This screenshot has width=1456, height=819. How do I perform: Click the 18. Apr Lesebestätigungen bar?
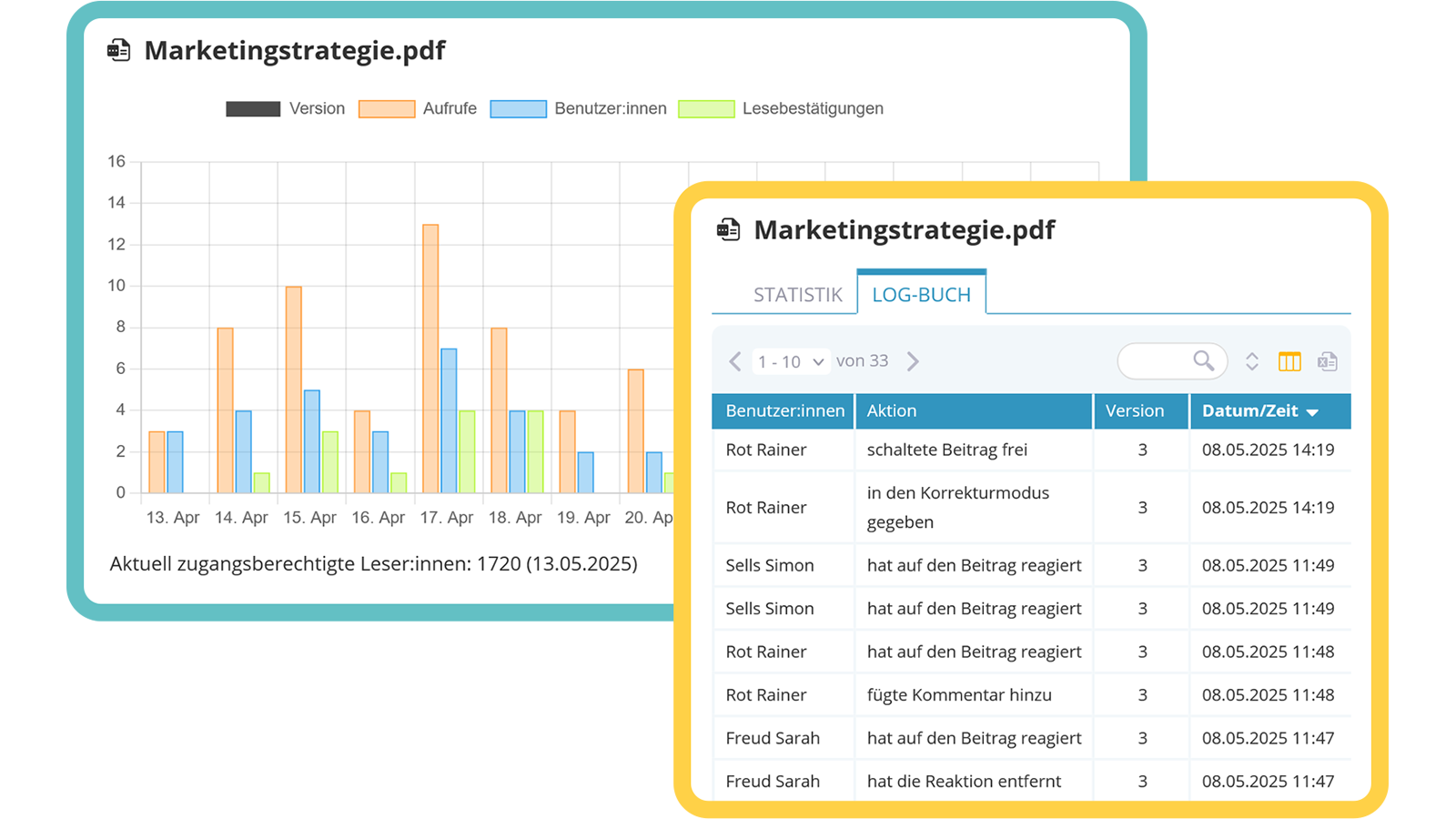point(535,451)
